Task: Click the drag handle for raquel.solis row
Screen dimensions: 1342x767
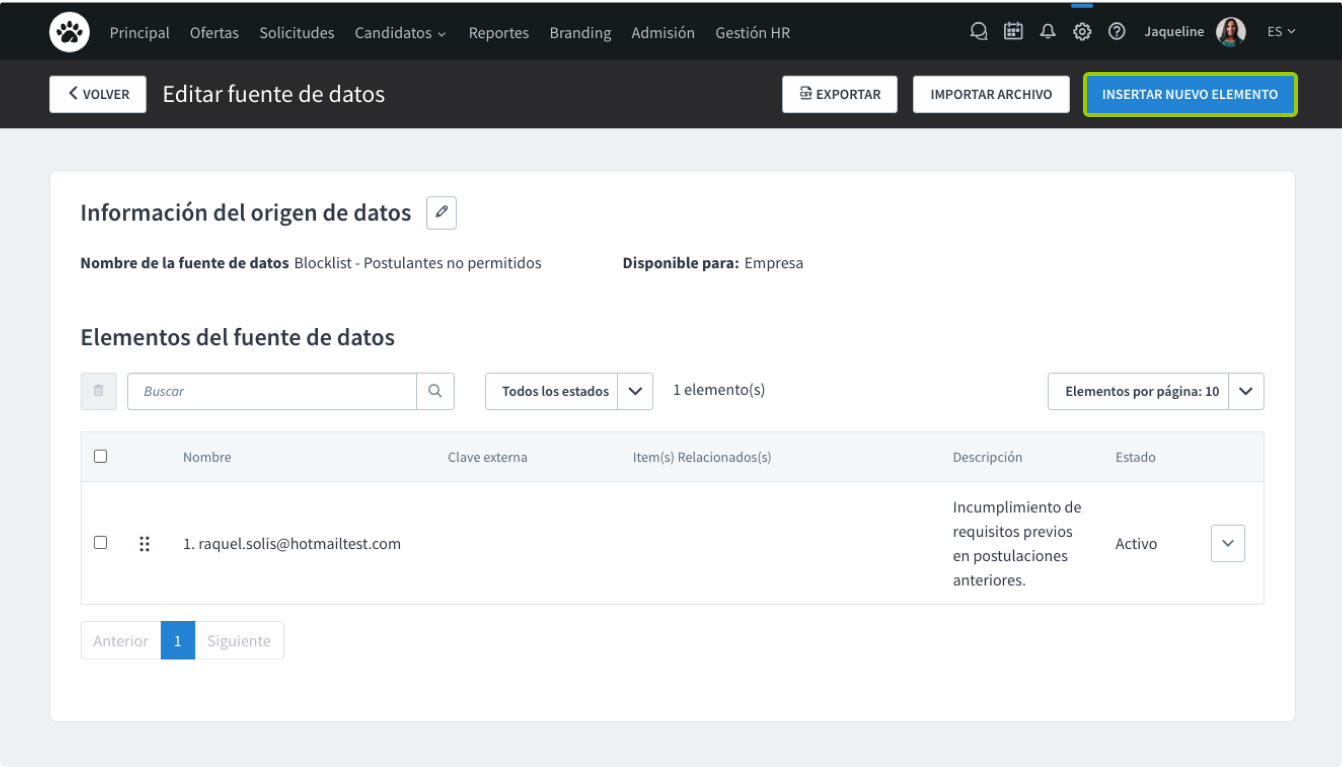Action: click(x=144, y=544)
